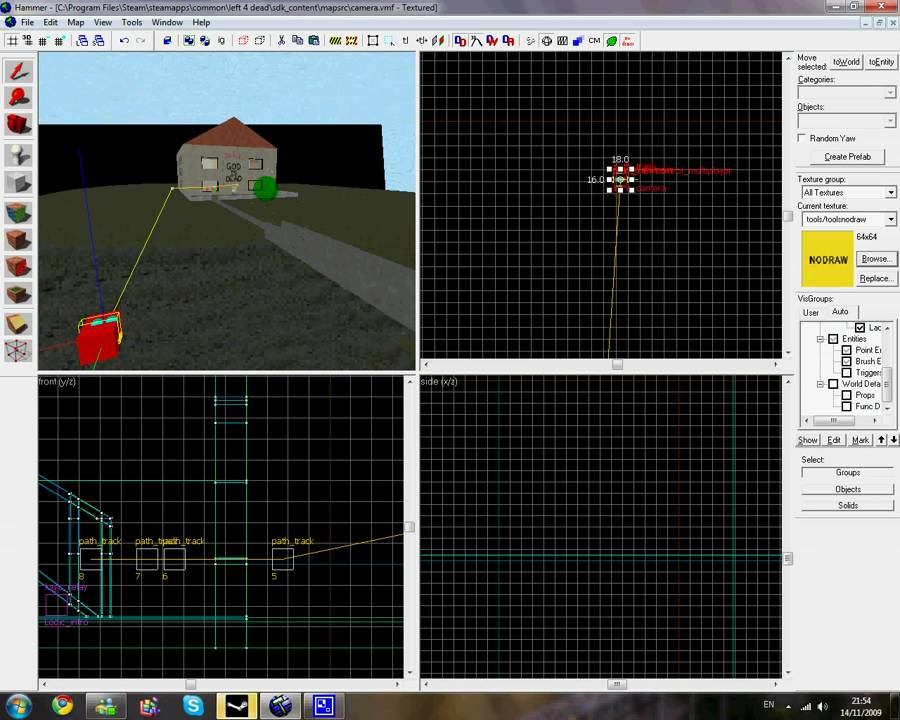Open the Current texture dropdown
The height and width of the screenshot is (720, 900).
pos(890,219)
